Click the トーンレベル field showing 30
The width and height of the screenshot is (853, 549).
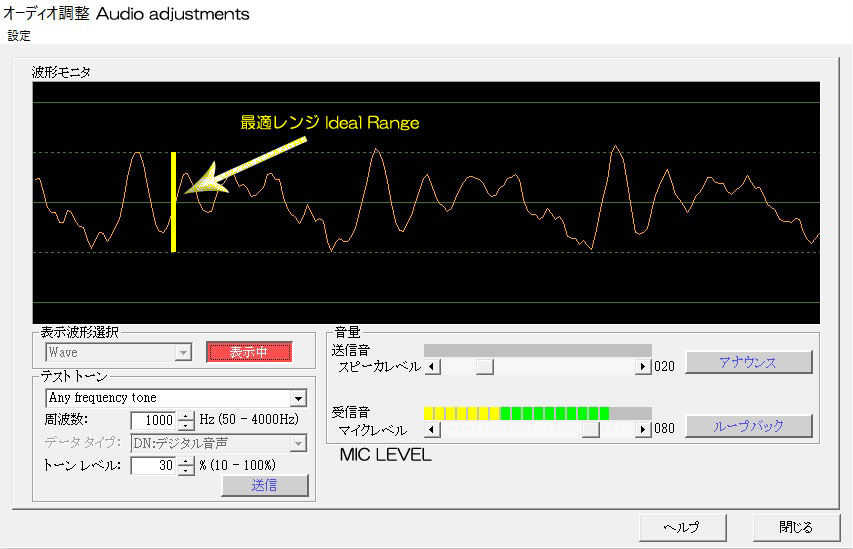coord(154,465)
